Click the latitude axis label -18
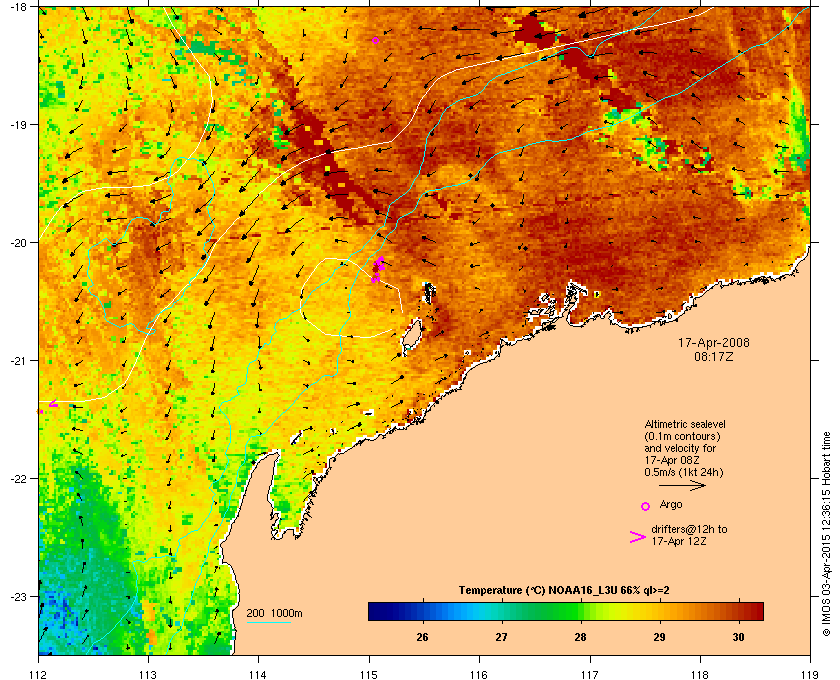840x680 pixels. [x=18, y=6]
